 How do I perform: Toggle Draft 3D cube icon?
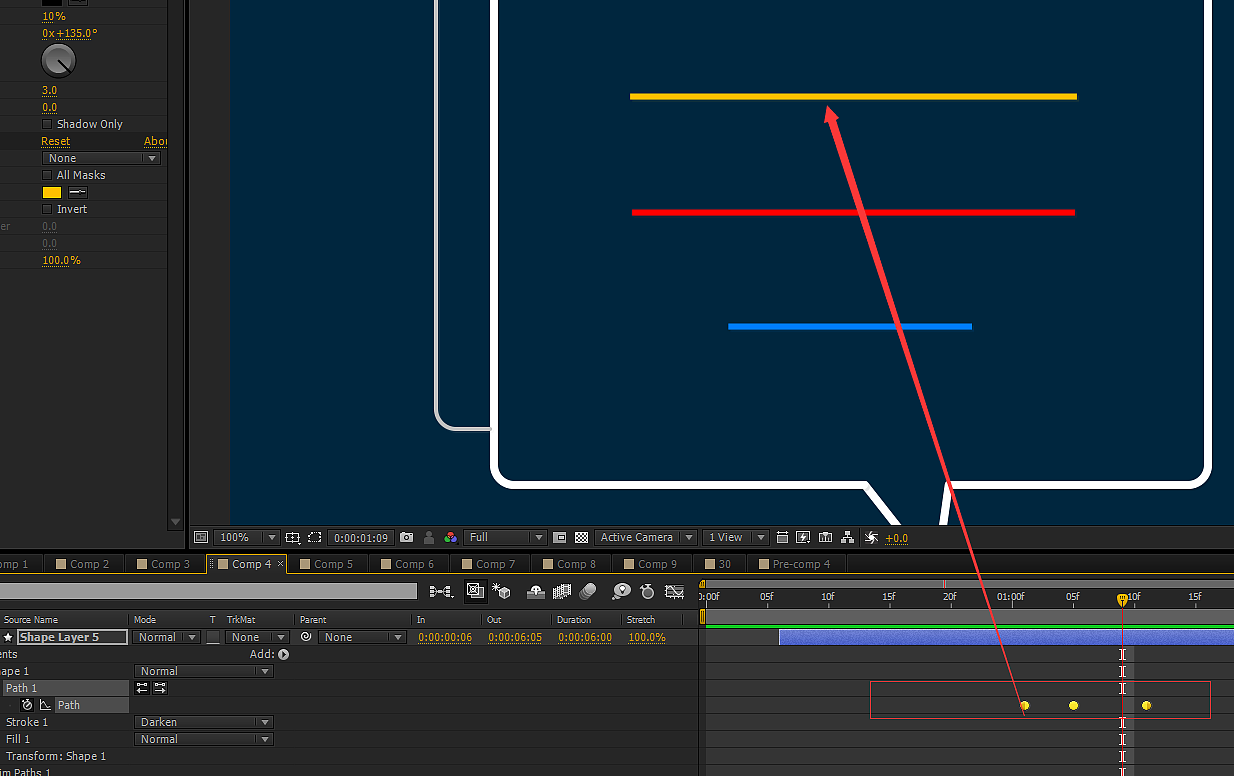[501, 591]
